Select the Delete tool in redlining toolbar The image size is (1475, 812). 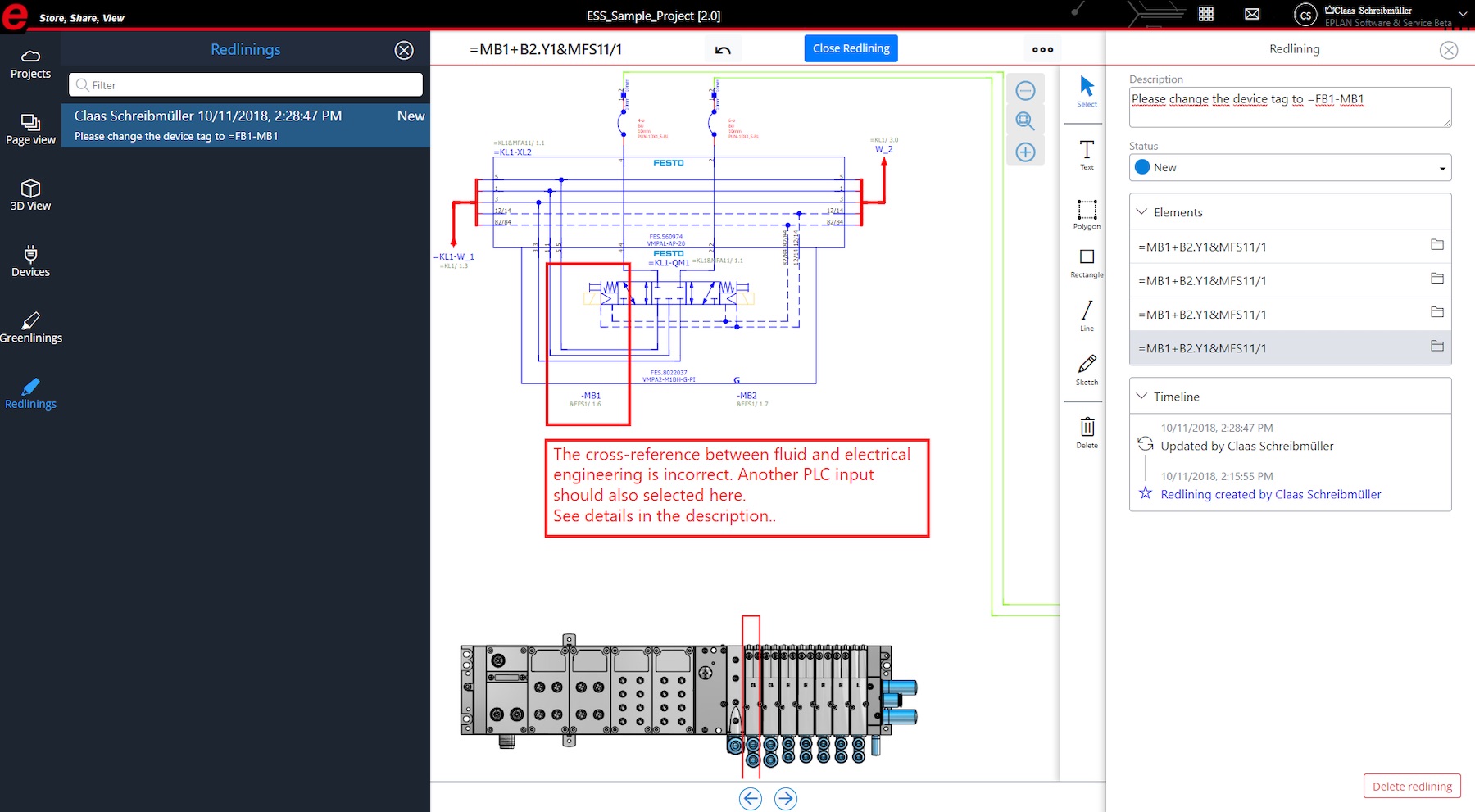point(1086,428)
